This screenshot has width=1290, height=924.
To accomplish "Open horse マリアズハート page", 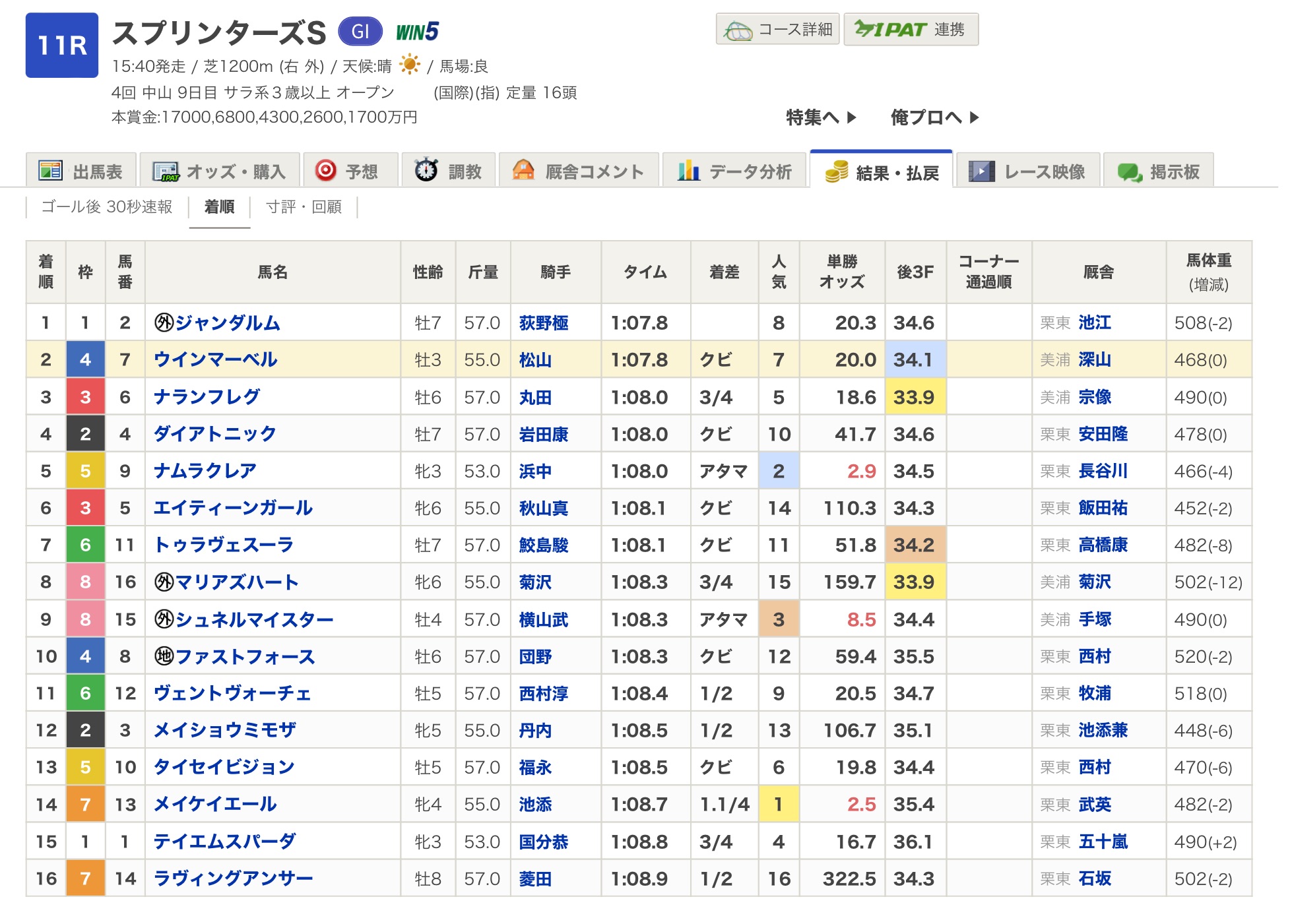I will (237, 582).
